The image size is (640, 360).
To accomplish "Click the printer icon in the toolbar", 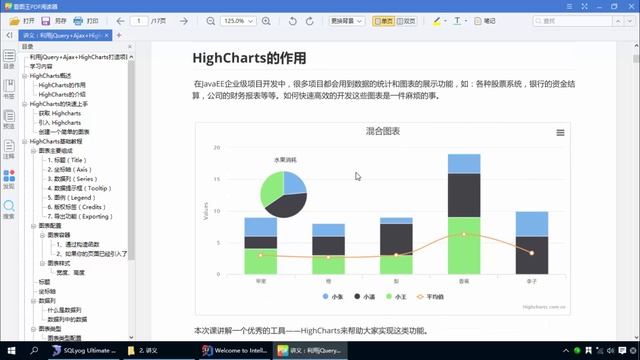I will click(78, 21).
